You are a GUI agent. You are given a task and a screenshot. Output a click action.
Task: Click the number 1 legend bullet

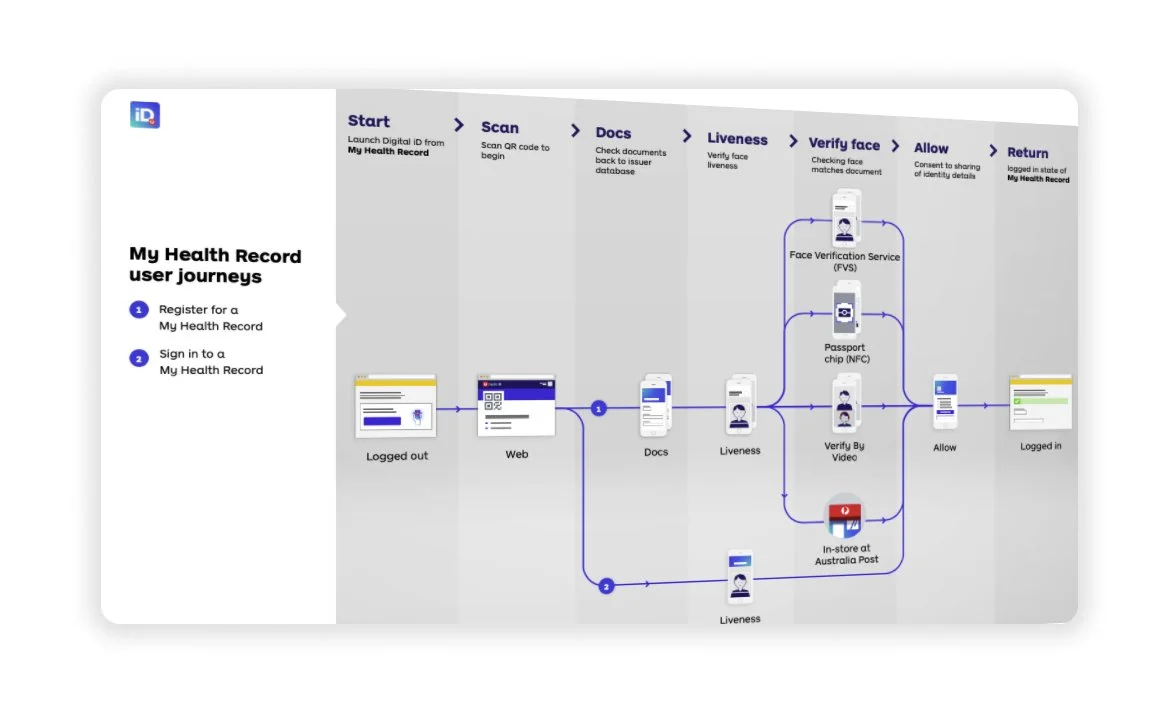click(x=139, y=309)
